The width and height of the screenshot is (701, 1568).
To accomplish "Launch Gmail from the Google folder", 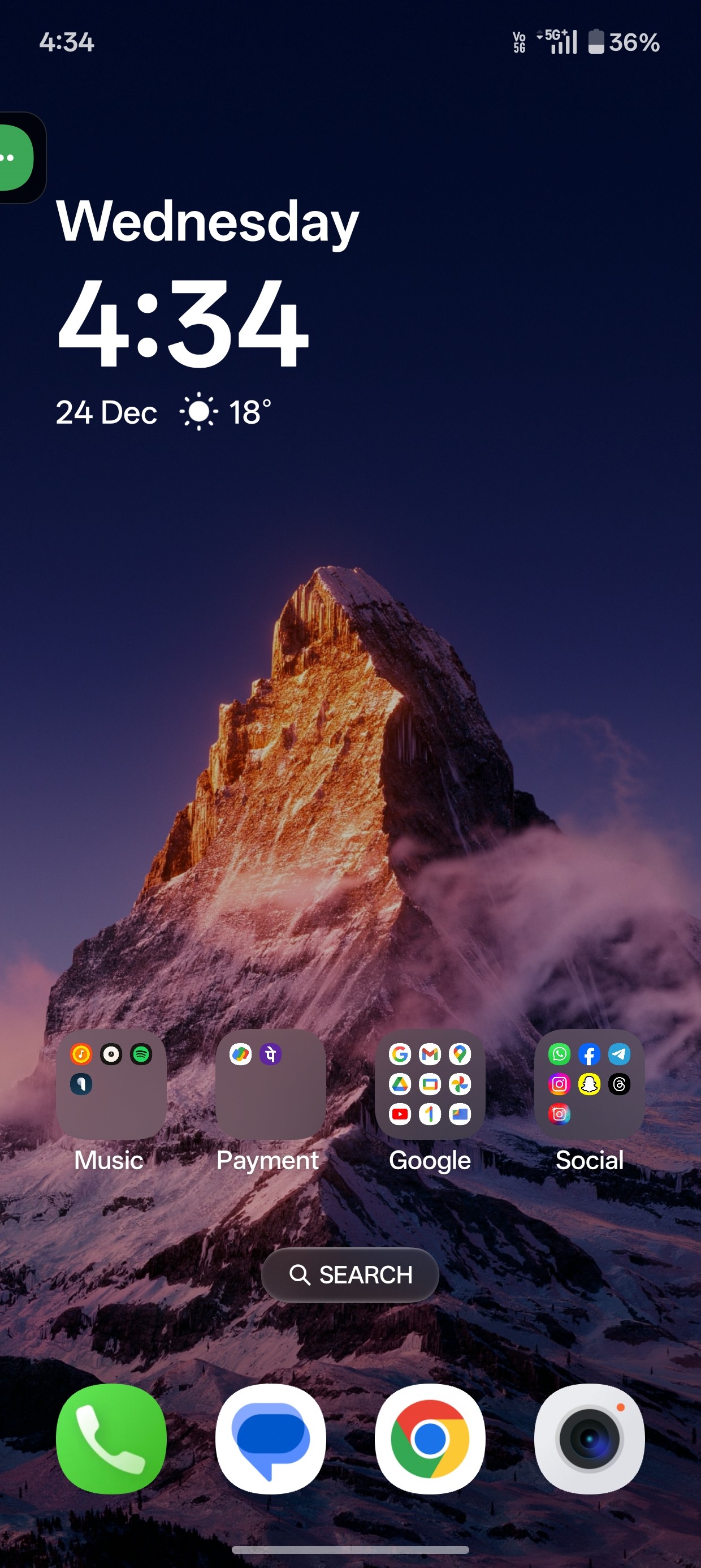I will (x=430, y=1054).
